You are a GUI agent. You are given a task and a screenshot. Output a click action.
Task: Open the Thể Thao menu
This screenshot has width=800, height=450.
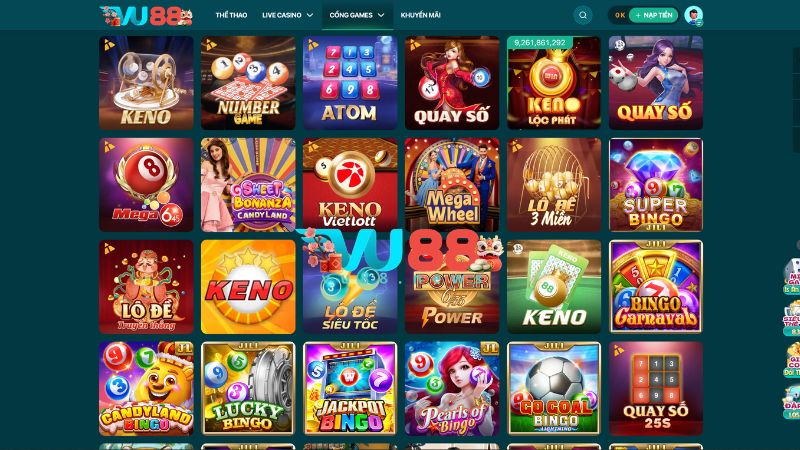tap(231, 15)
